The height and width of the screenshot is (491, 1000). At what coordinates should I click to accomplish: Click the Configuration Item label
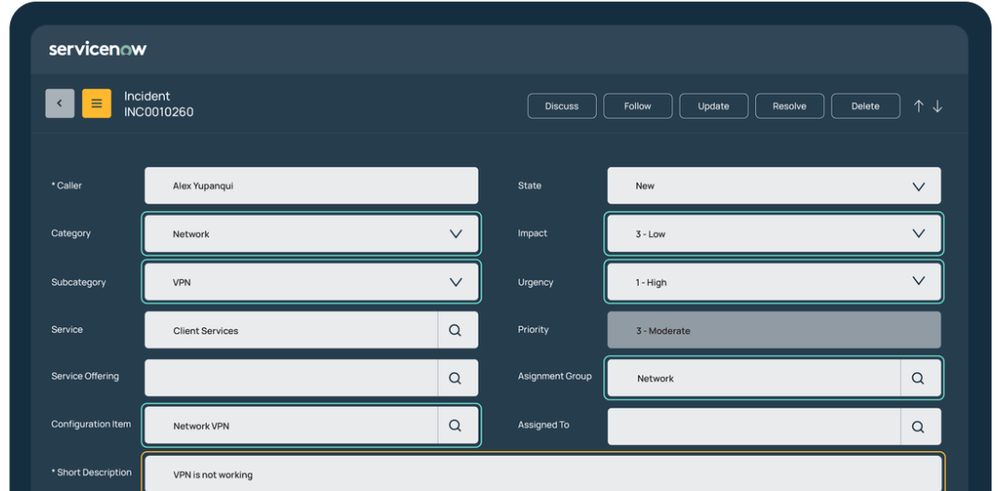[x=91, y=424]
